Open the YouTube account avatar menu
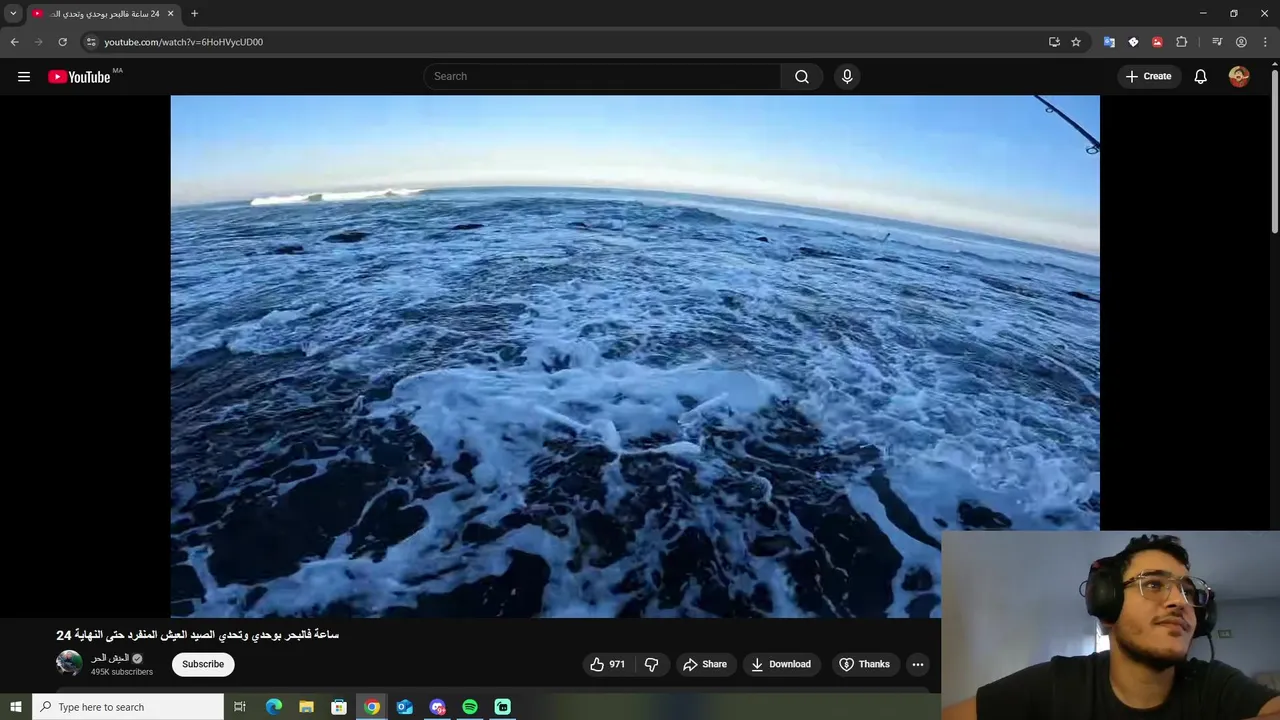 point(1239,77)
